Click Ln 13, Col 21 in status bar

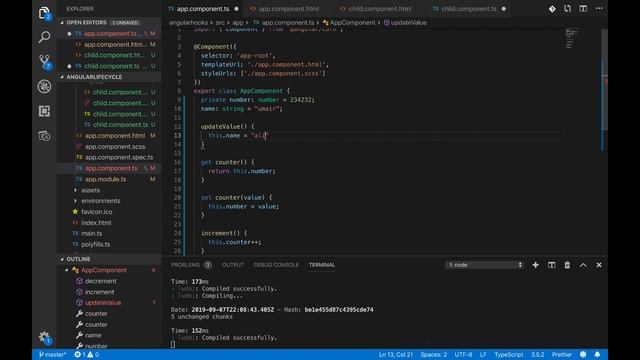[396, 355]
